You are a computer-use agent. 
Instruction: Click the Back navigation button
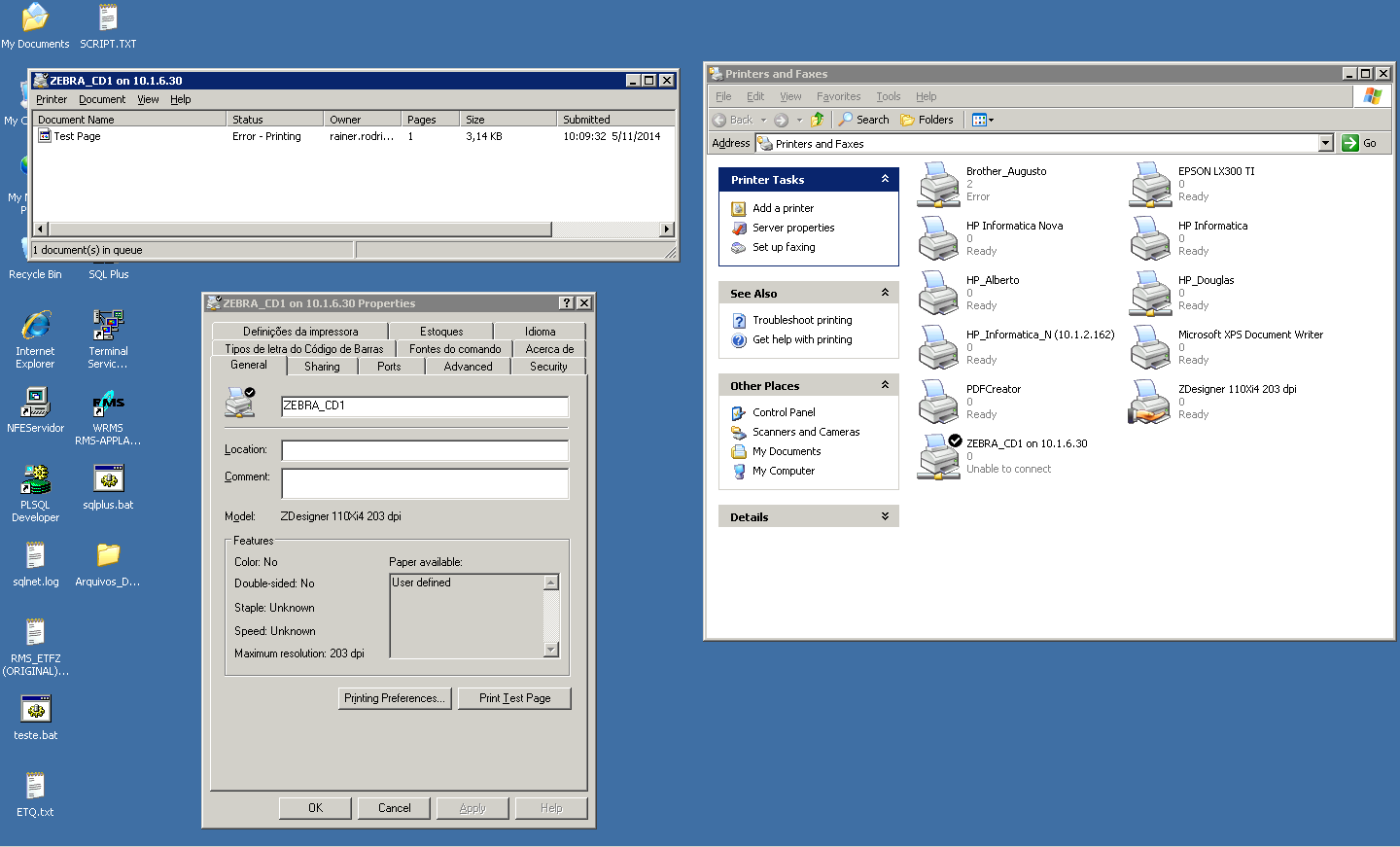[733, 120]
